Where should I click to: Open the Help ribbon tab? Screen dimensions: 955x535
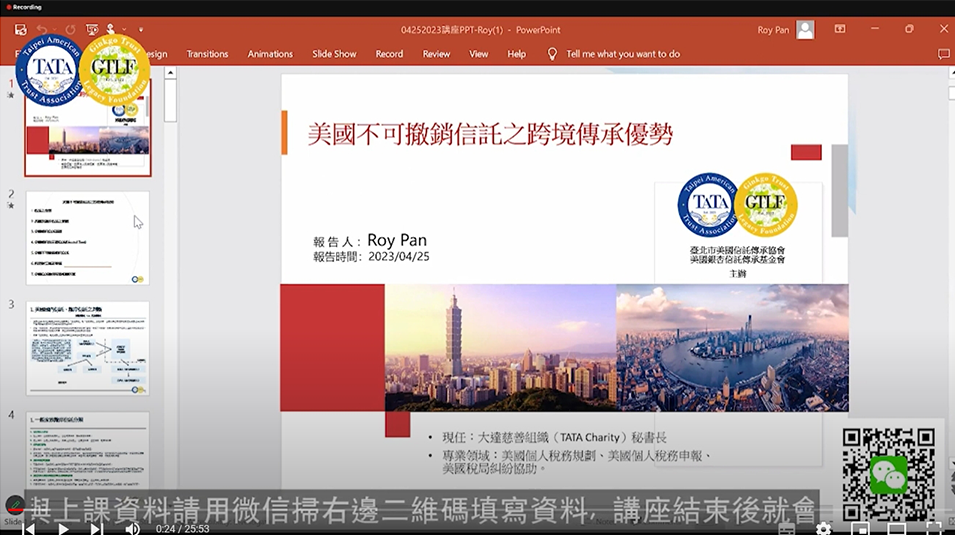(x=516, y=54)
